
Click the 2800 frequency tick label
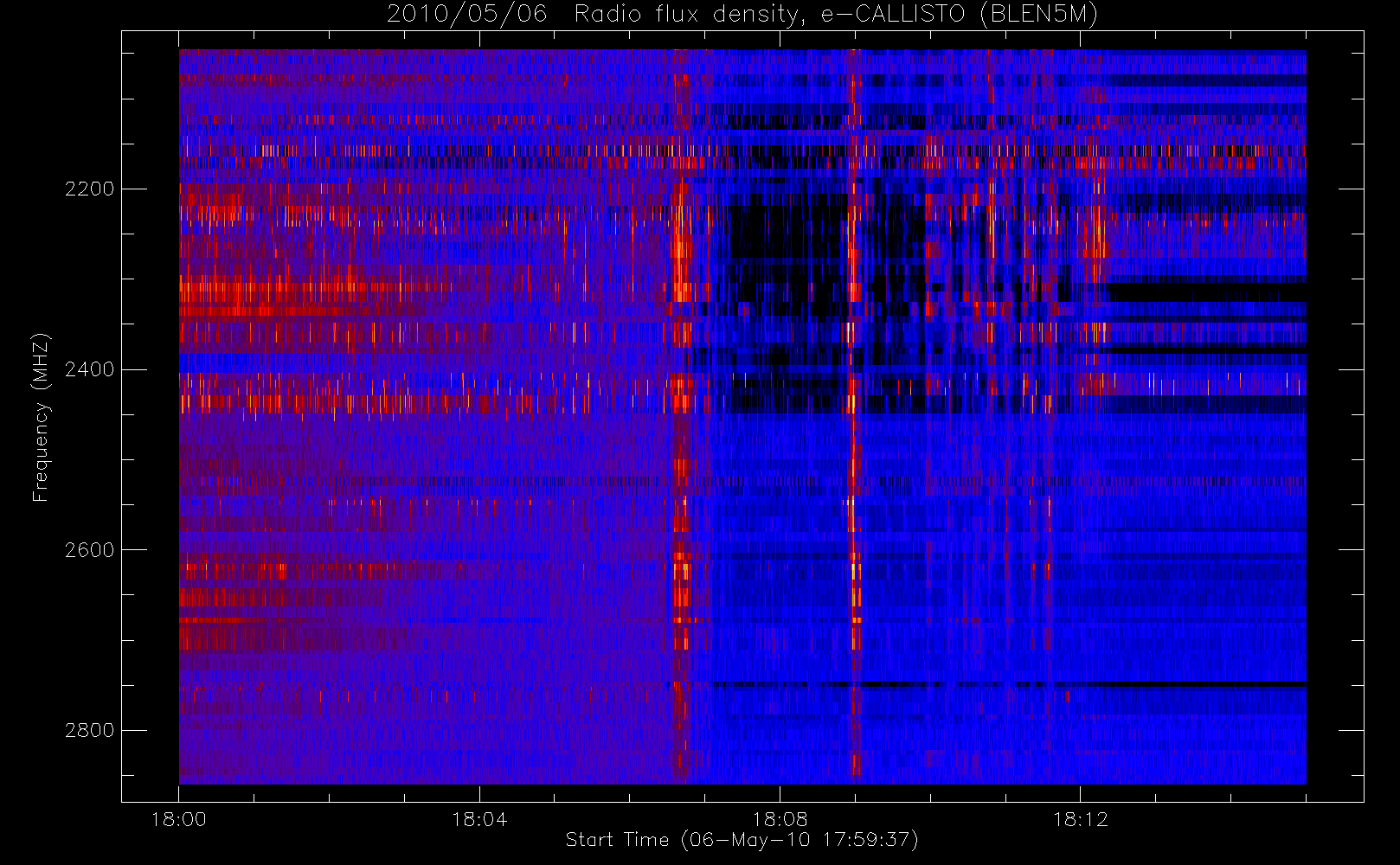89,730
